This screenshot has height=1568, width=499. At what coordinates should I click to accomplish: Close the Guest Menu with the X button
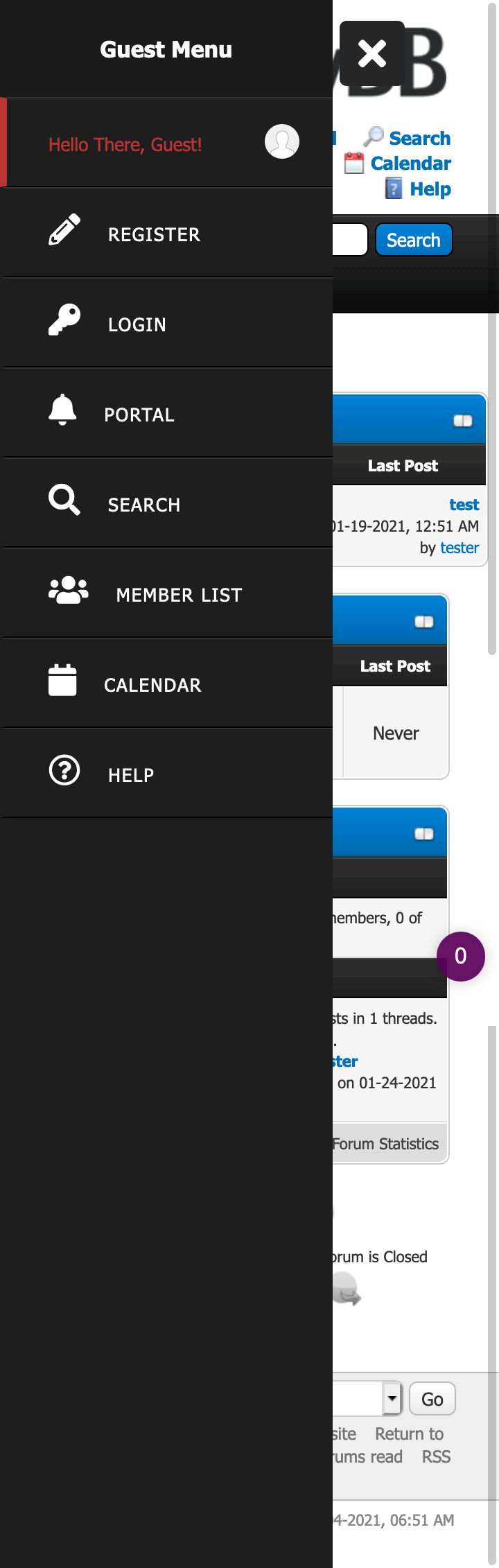coord(372,53)
